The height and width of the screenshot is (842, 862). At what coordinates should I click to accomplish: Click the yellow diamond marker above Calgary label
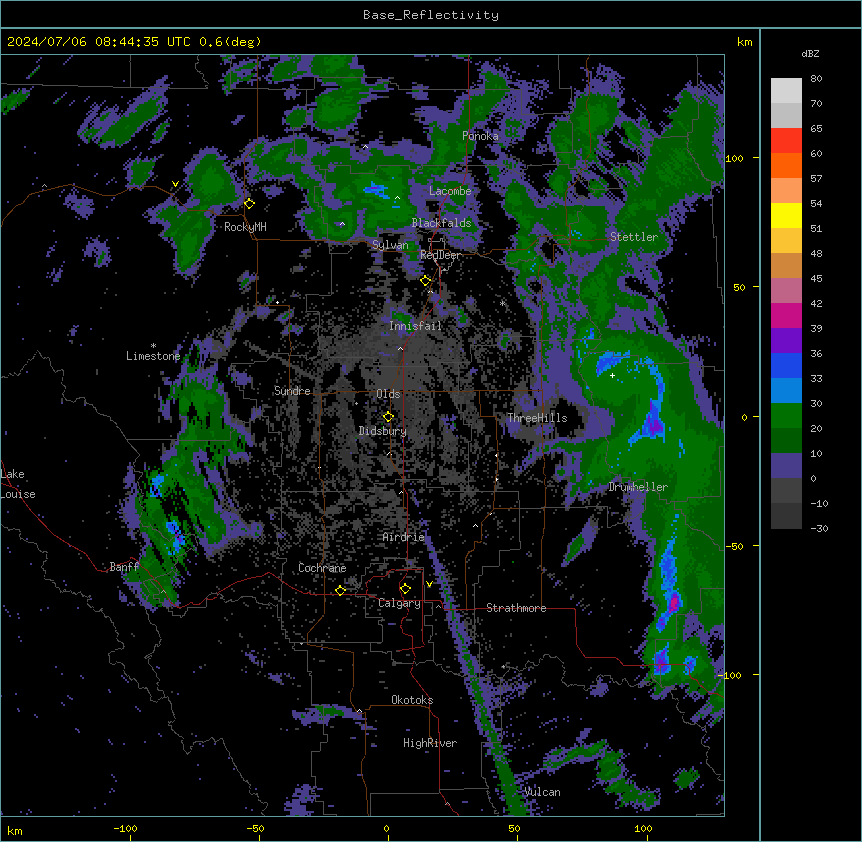coord(405,589)
